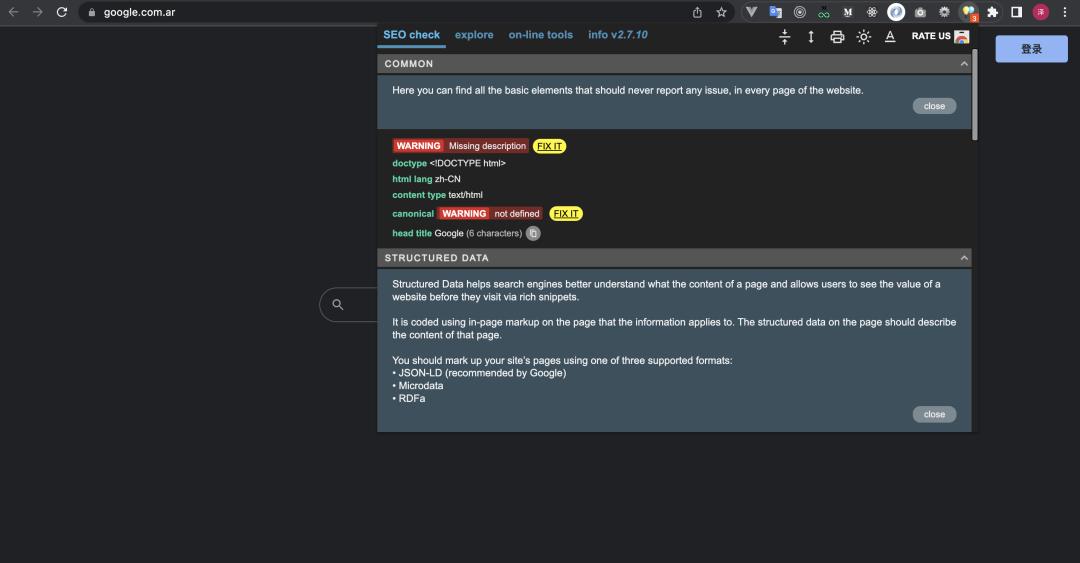This screenshot has height=563, width=1080.
Task: Click FIX IT next to canonical warning
Action: (x=566, y=214)
